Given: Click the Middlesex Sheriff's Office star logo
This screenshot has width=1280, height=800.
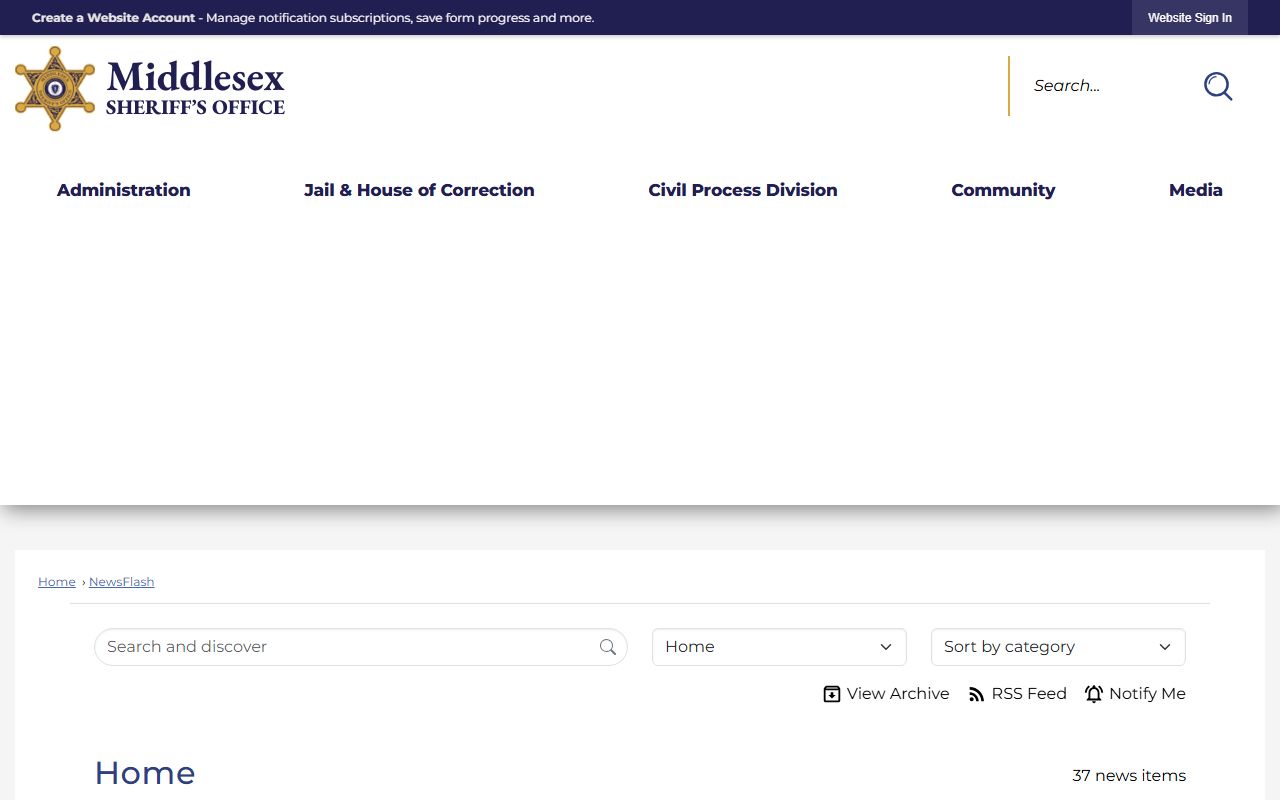Looking at the screenshot, I should tap(55, 88).
